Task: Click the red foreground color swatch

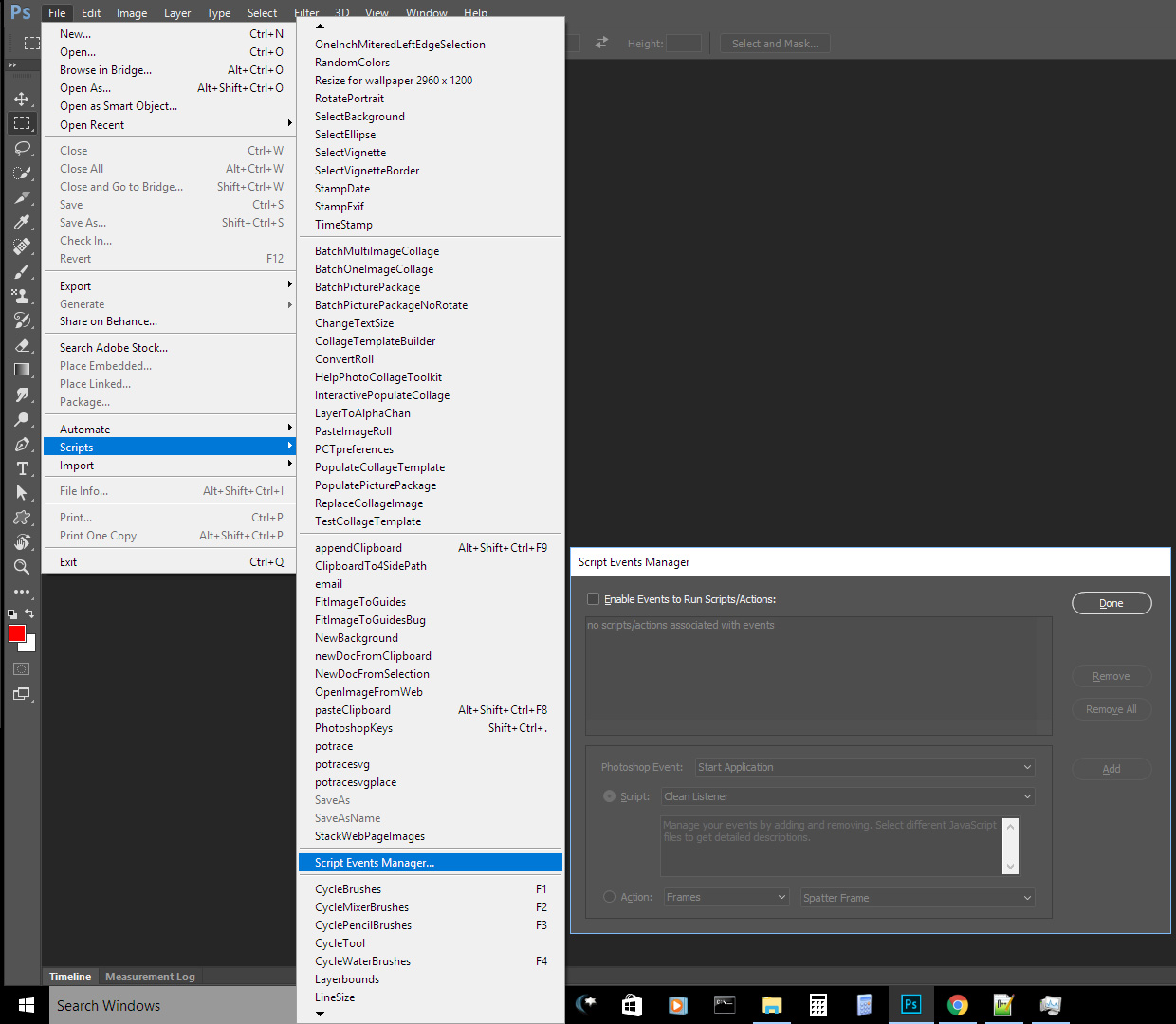Action: (15, 633)
